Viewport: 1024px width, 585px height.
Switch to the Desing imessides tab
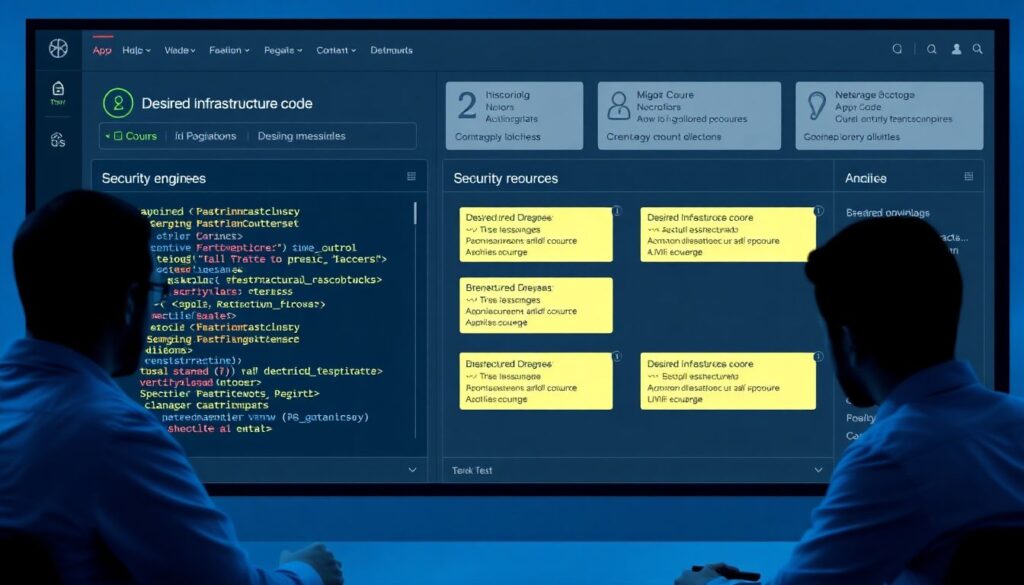tap(301, 136)
